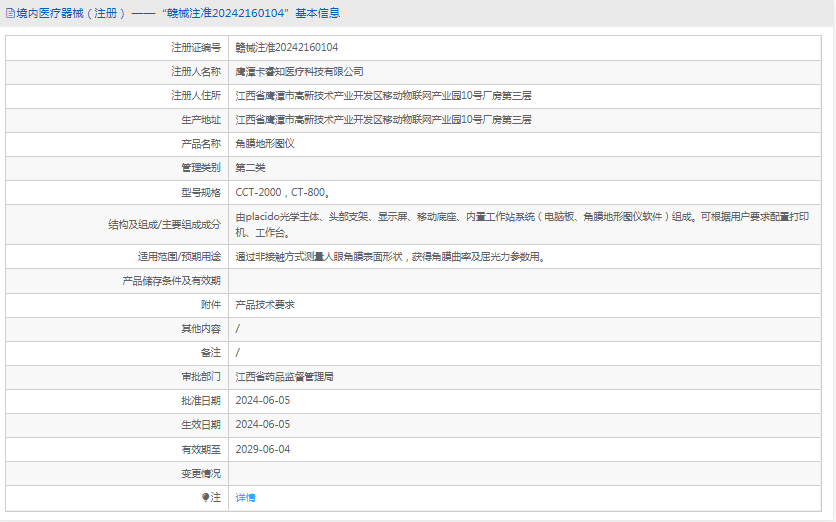Click the 结构及组成/主要组成成分 label
This screenshot has height=522, width=836.
pos(164,224)
